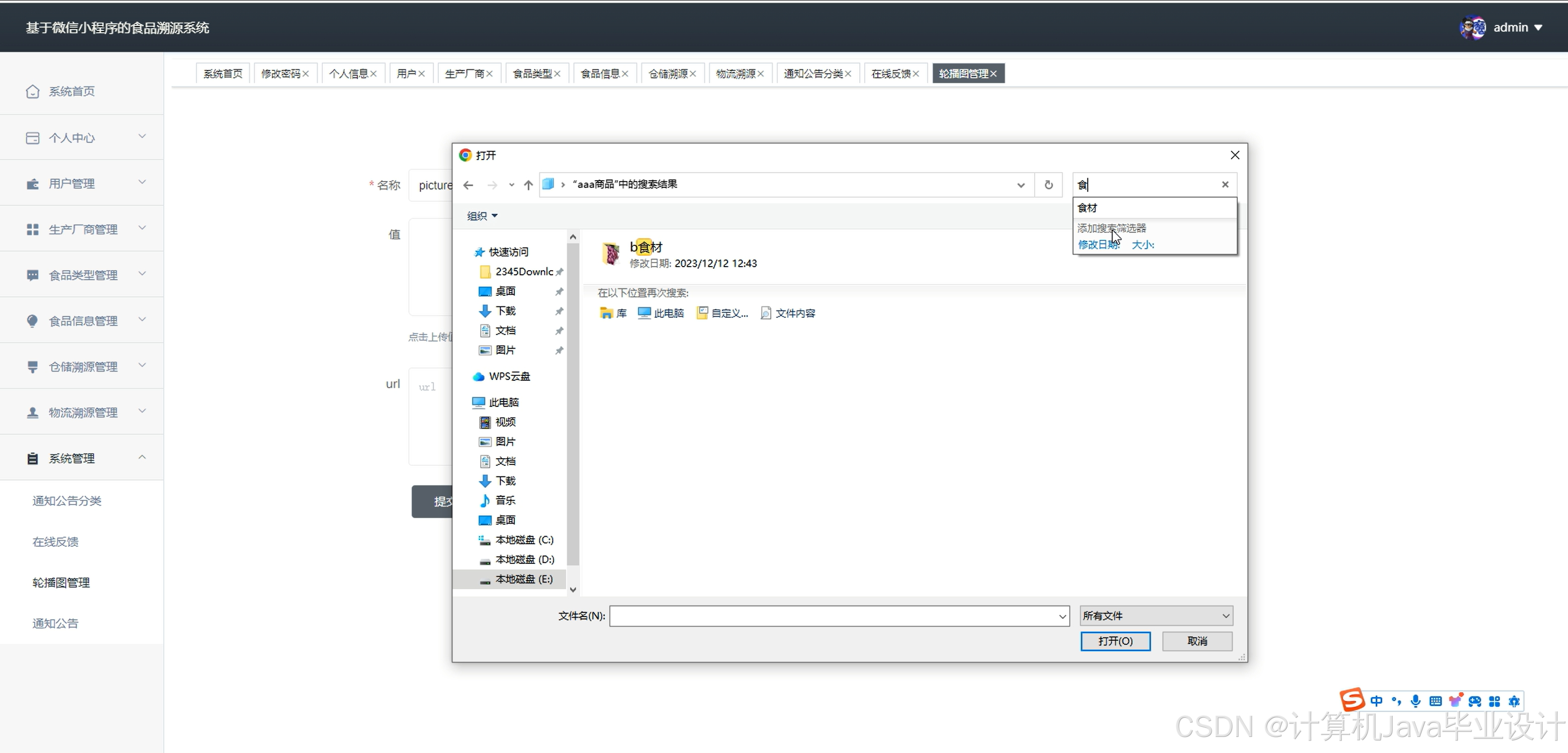Click the refresh icon in file dialog

click(x=1048, y=185)
